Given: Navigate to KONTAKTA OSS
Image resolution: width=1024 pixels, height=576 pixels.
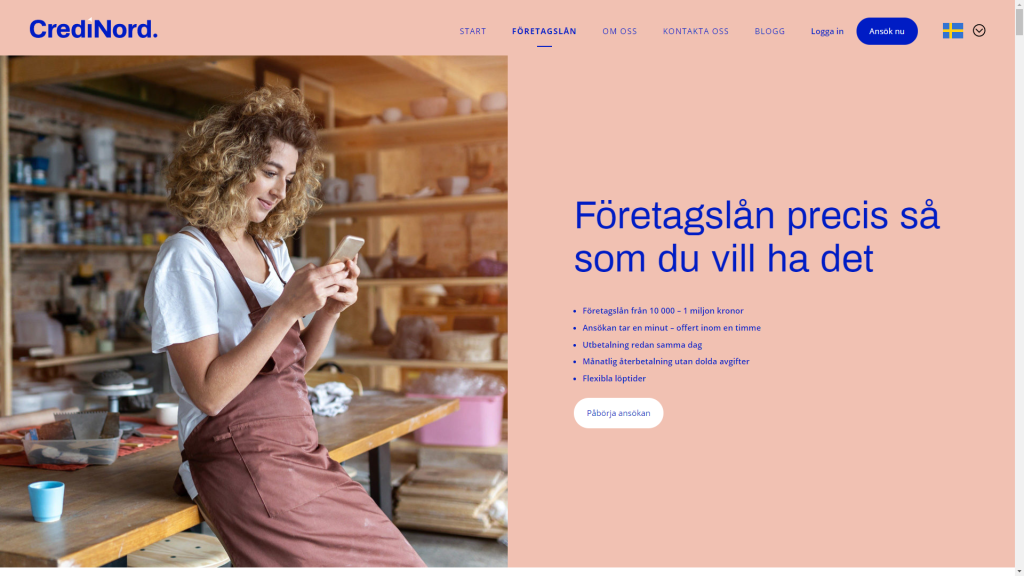Looking at the screenshot, I should [x=696, y=31].
